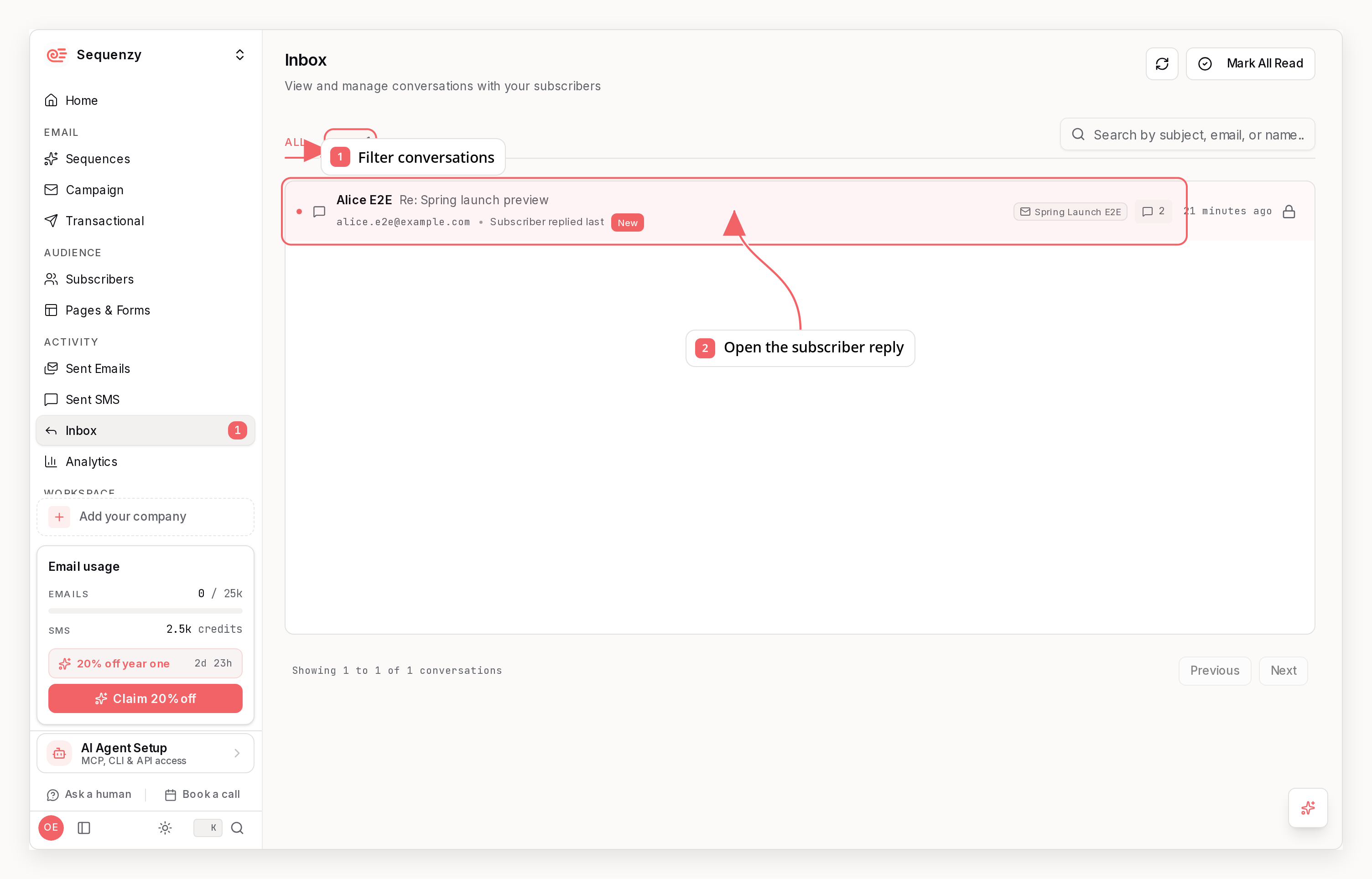Viewport: 1372px width, 879px height.
Task: Click the 20% off year one banner
Action: click(x=145, y=663)
